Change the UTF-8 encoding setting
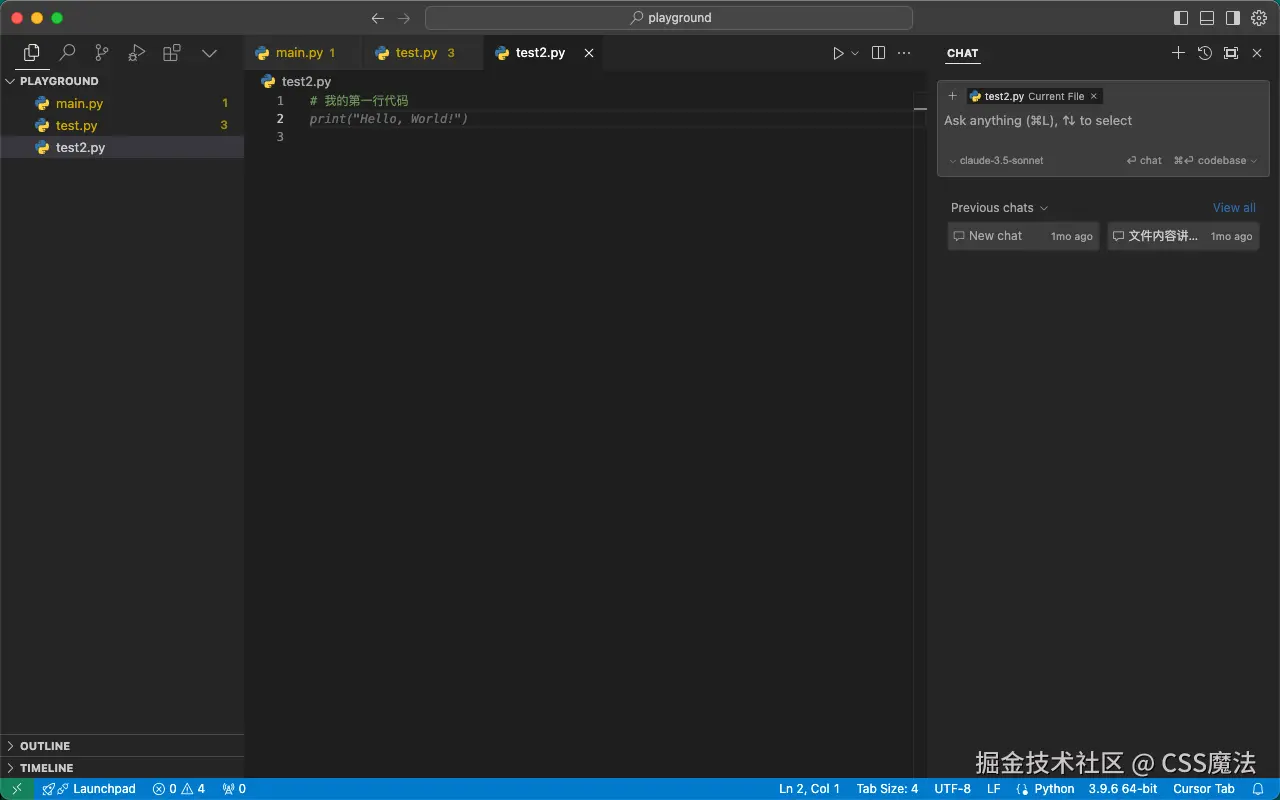 coord(952,789)
